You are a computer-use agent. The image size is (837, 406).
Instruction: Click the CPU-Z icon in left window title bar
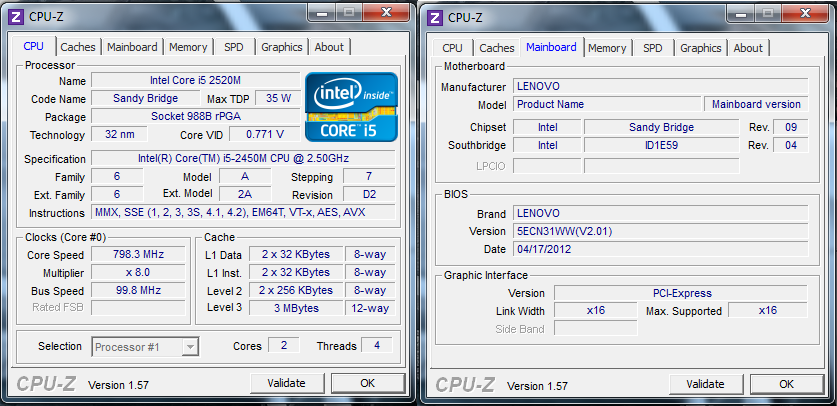(16, 17)
